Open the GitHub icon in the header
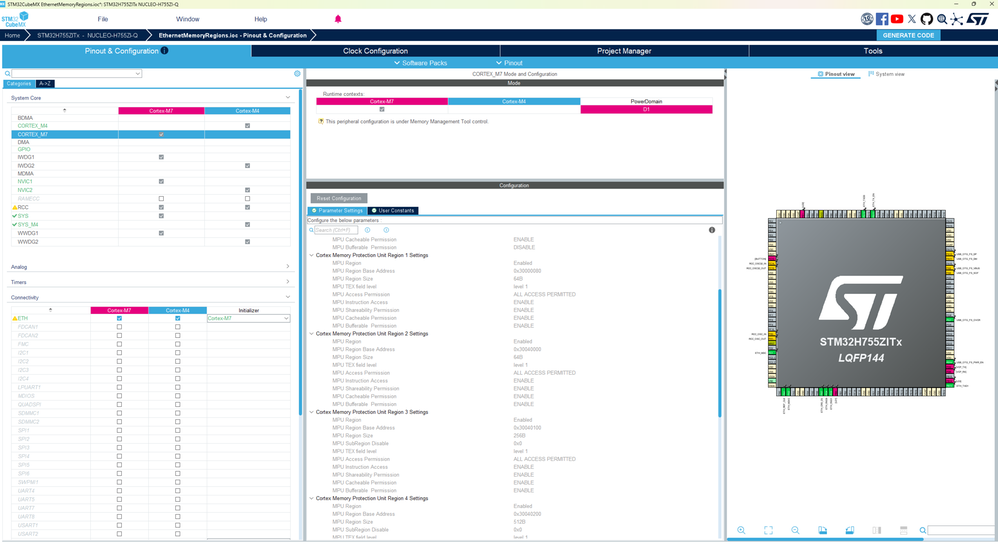The height and width of the screenshot is (545, 998). (x=926, y=19)
